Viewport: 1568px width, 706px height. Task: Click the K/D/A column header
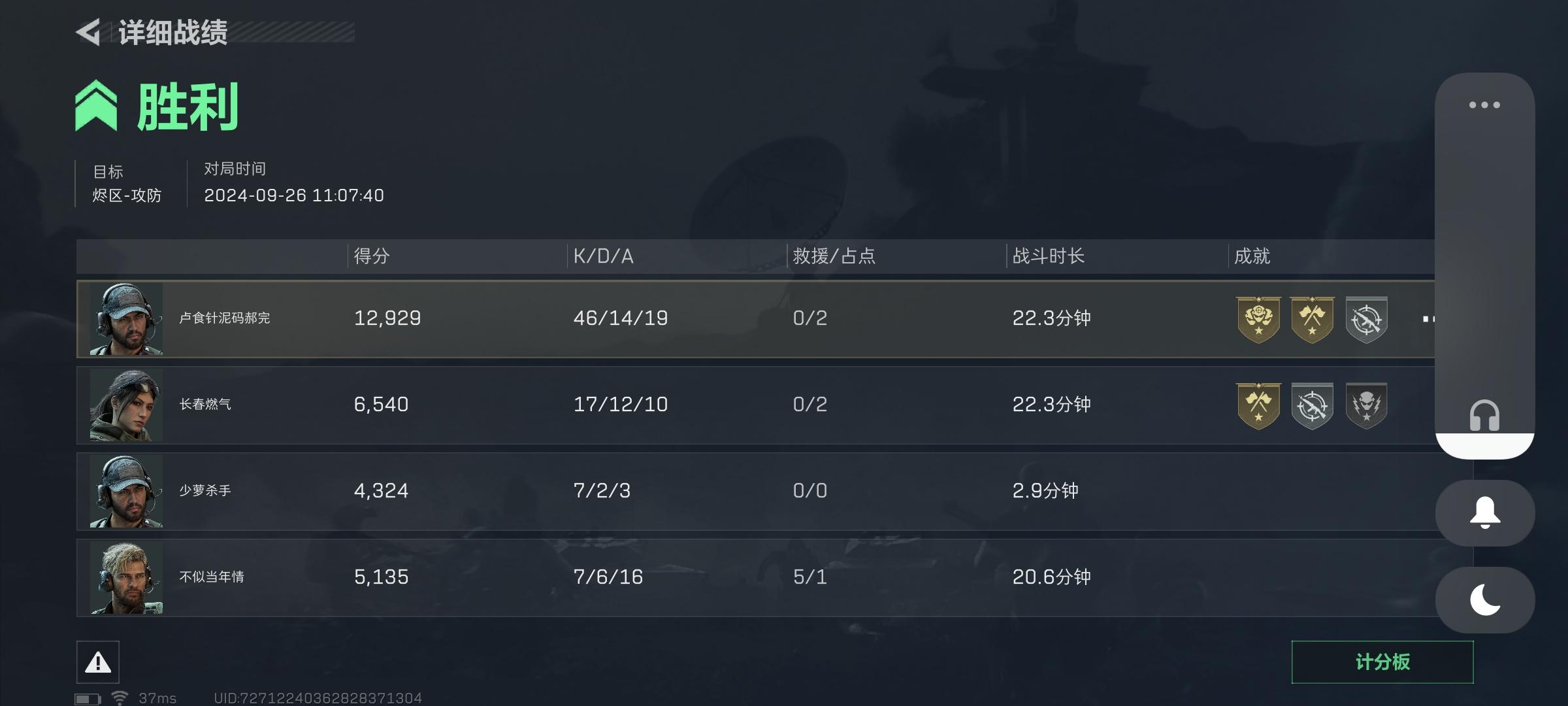pos(603,256)
